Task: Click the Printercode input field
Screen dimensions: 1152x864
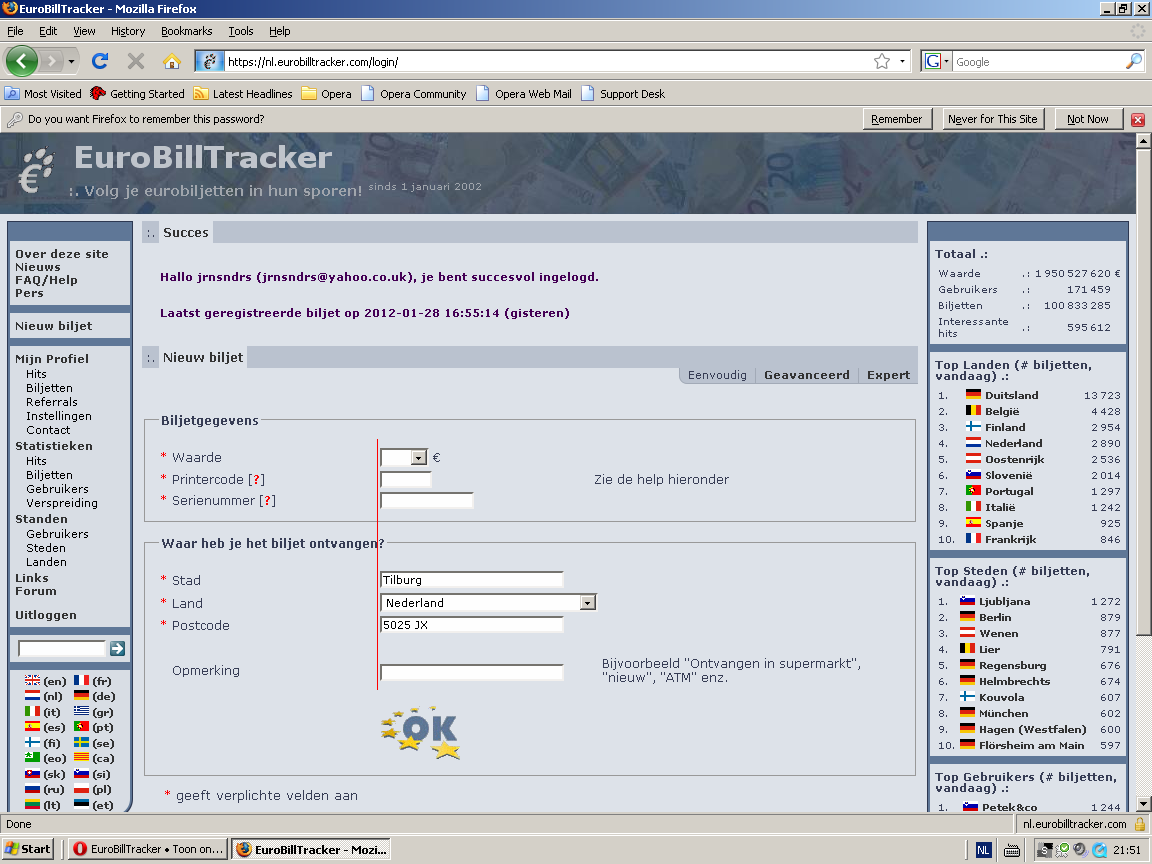Action: [x=406, y=480]
